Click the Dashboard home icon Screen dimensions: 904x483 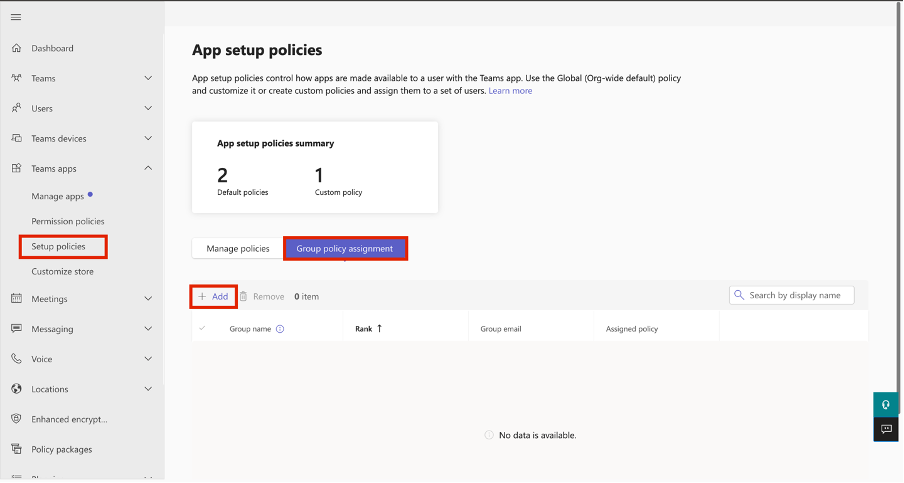(16, 48)
